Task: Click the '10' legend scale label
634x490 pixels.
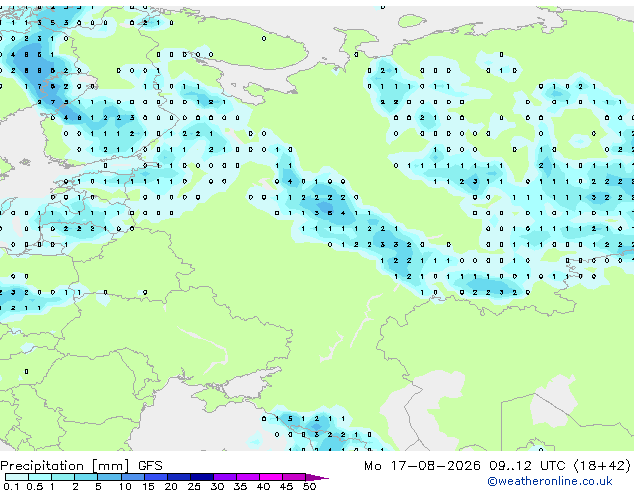Action: click(x=125, y=486)
